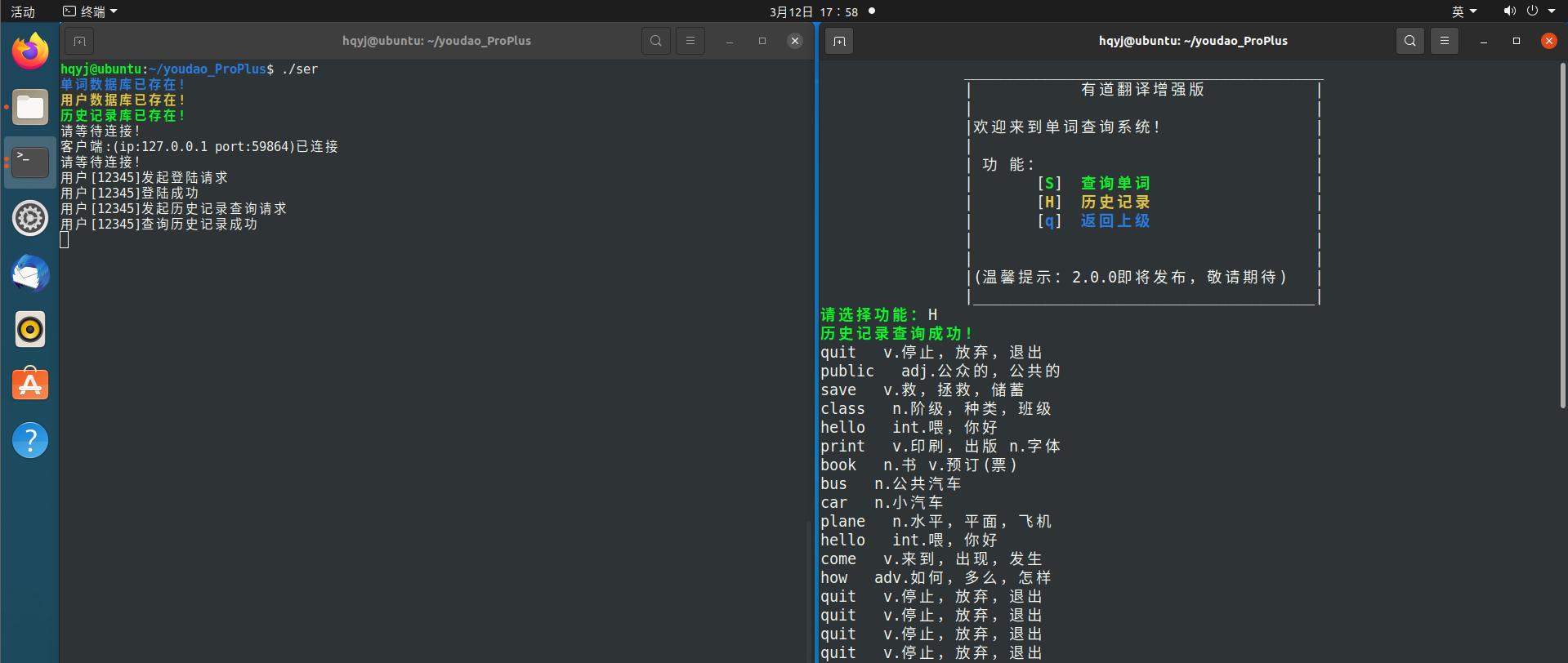Click the 历史记录库已存在 line
The width and height of the screenshot is (1568, 663).
point(123,115)
